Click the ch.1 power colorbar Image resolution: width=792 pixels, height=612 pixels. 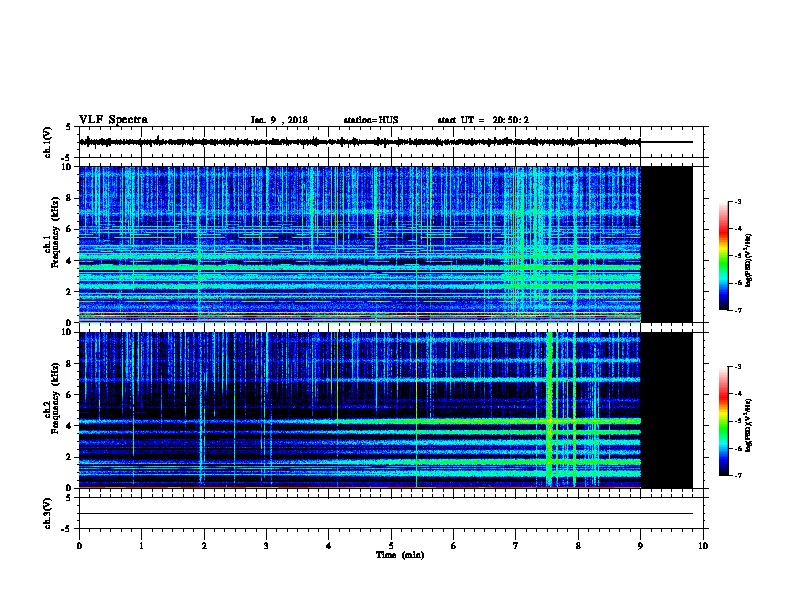coord(724,256)
